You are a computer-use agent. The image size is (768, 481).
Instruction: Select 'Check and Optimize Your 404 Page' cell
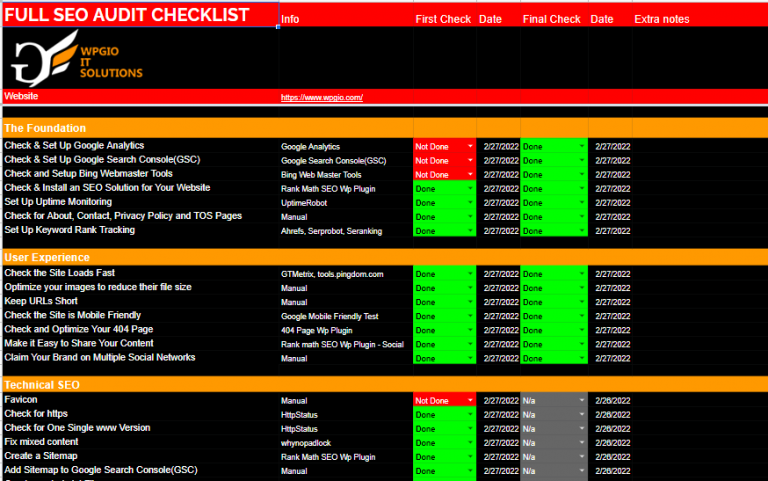point(141,330)
